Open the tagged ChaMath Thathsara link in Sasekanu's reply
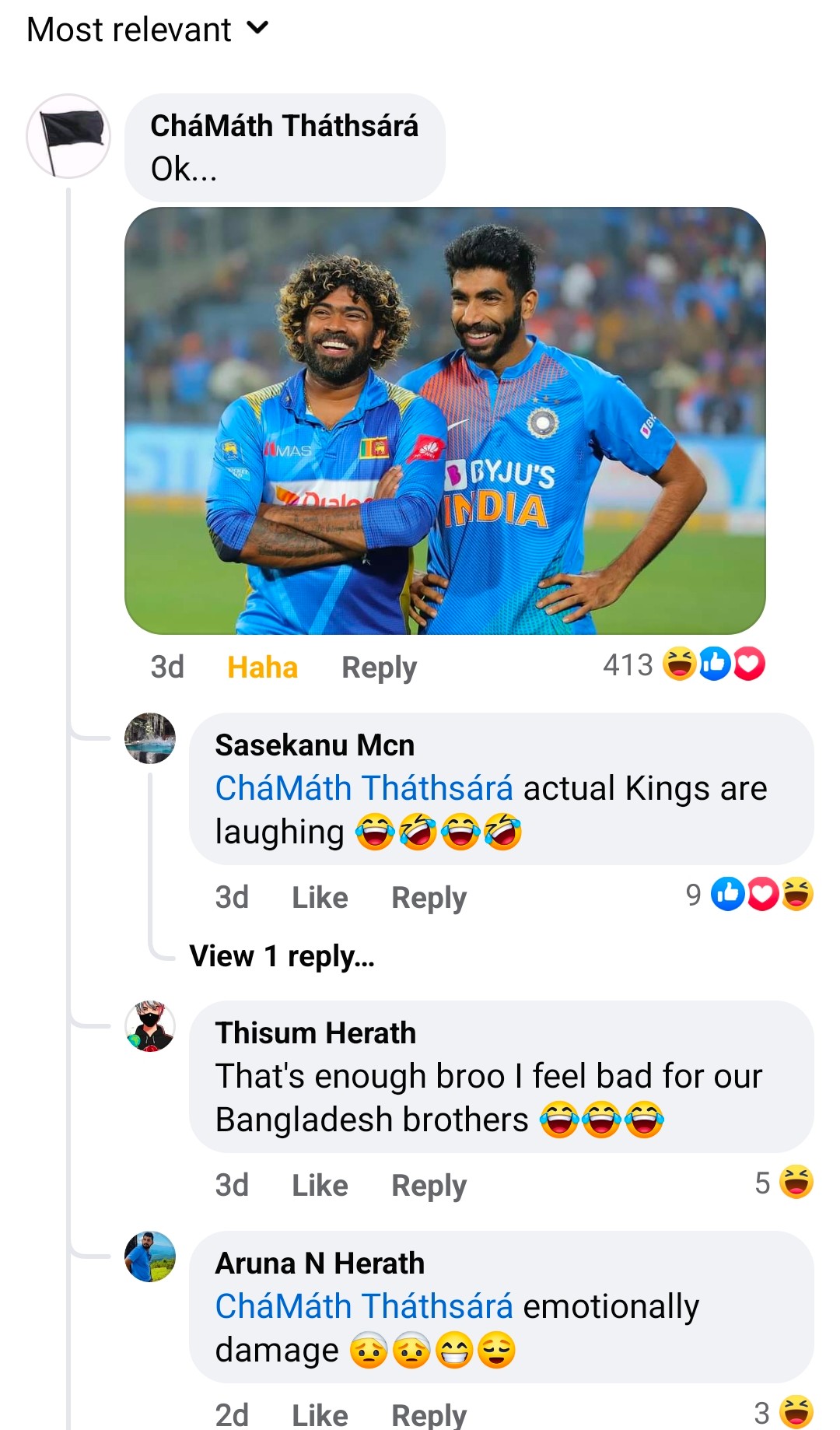 click(364, 788)
